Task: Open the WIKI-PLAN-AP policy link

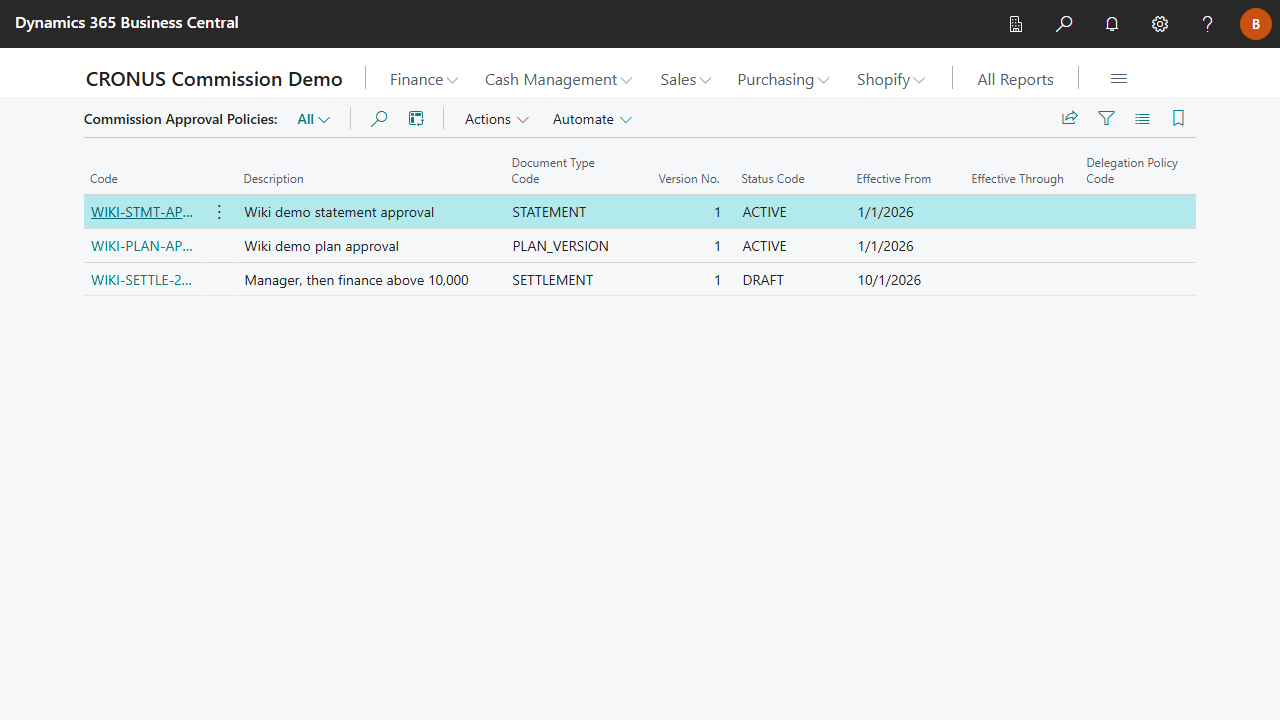Action: [142, 246]
